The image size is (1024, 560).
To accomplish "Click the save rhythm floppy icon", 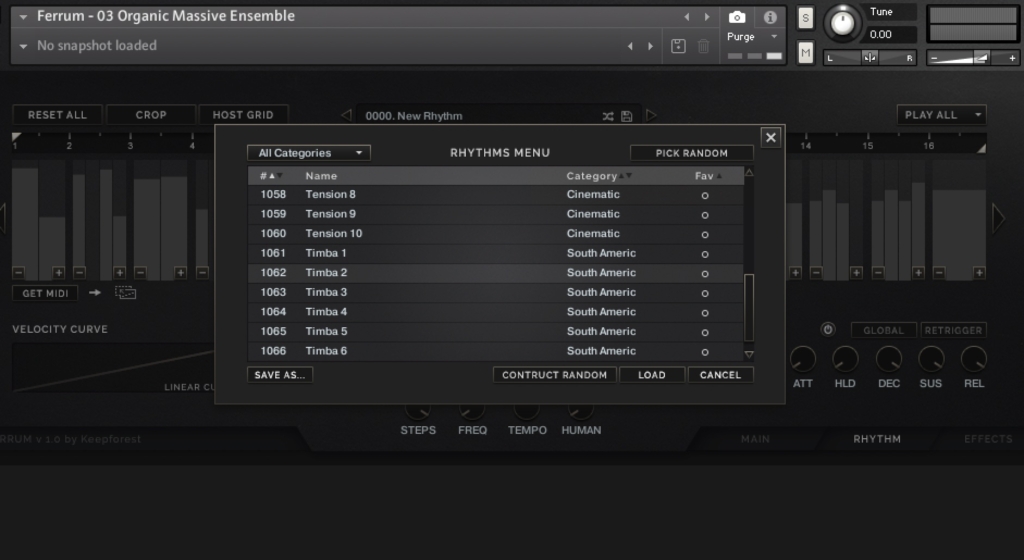I will [x=627, y=116].
